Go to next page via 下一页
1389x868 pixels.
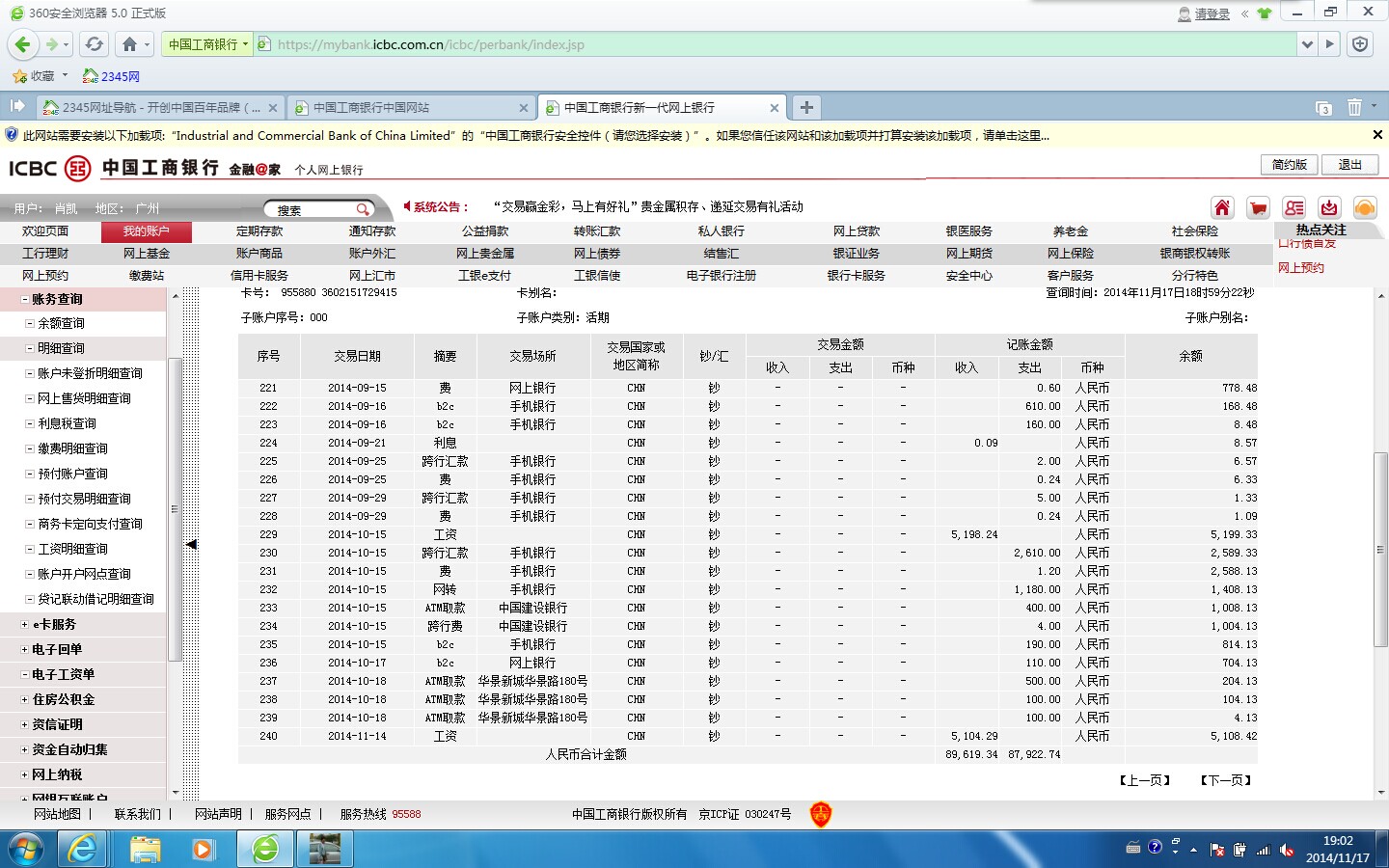point(1226,780)
